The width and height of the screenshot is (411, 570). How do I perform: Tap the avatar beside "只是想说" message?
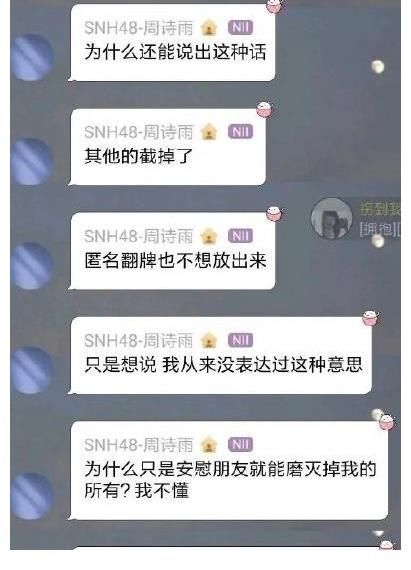[32, 370]
